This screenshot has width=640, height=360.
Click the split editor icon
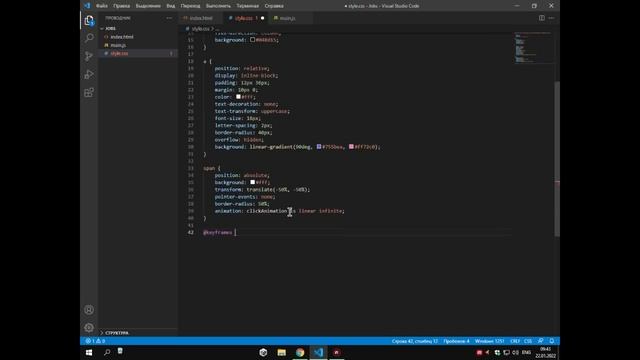point(542,18)
